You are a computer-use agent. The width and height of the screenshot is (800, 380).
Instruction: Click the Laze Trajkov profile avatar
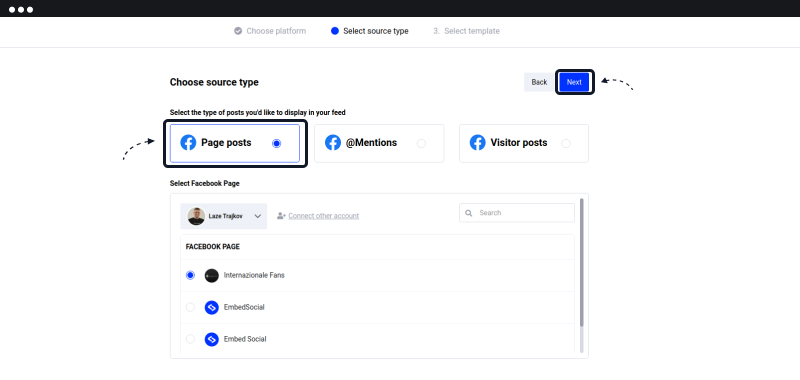click(196, 216)
